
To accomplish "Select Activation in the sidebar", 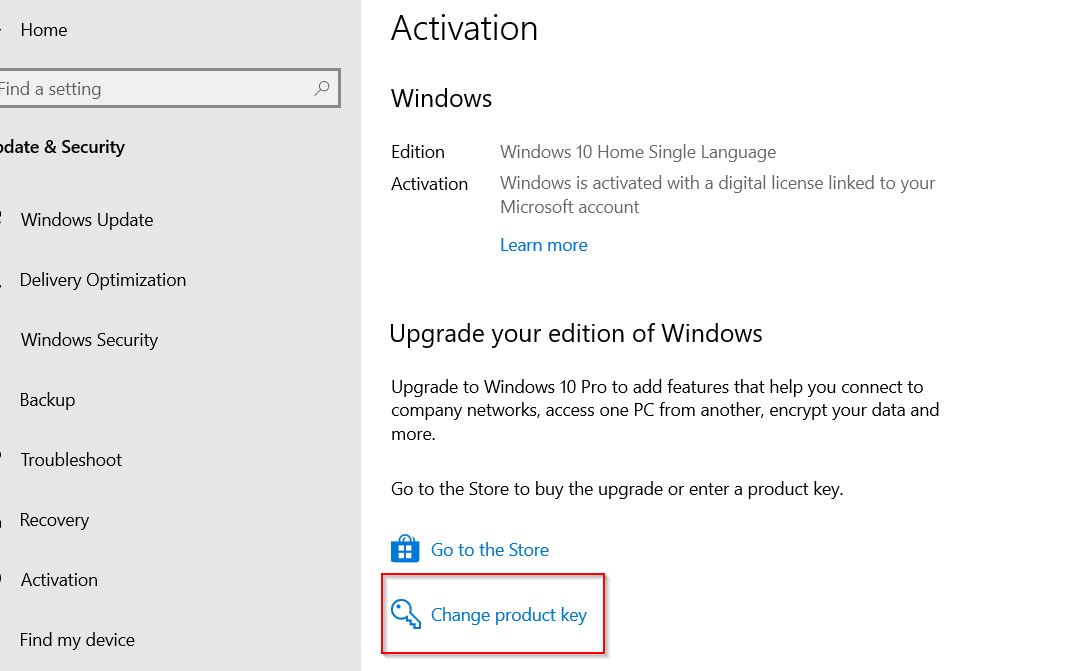I will click(59, 580).
